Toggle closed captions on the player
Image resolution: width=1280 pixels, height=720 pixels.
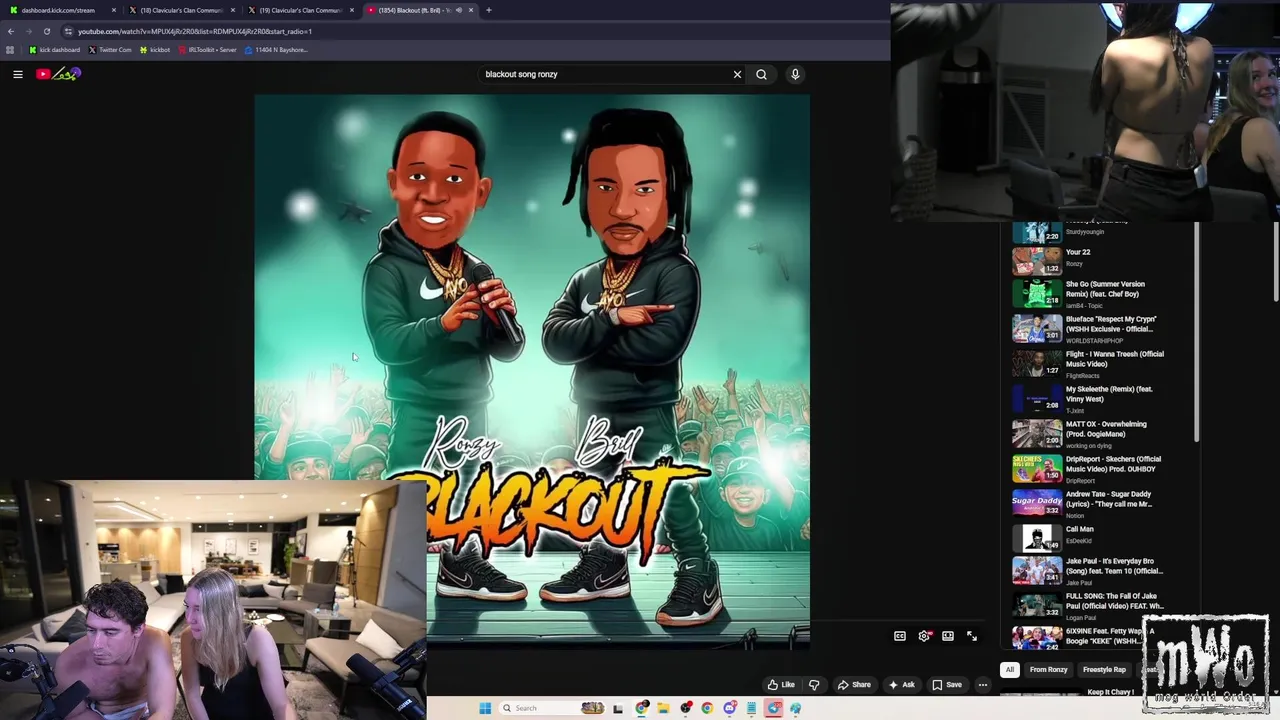tap(900, 636)
